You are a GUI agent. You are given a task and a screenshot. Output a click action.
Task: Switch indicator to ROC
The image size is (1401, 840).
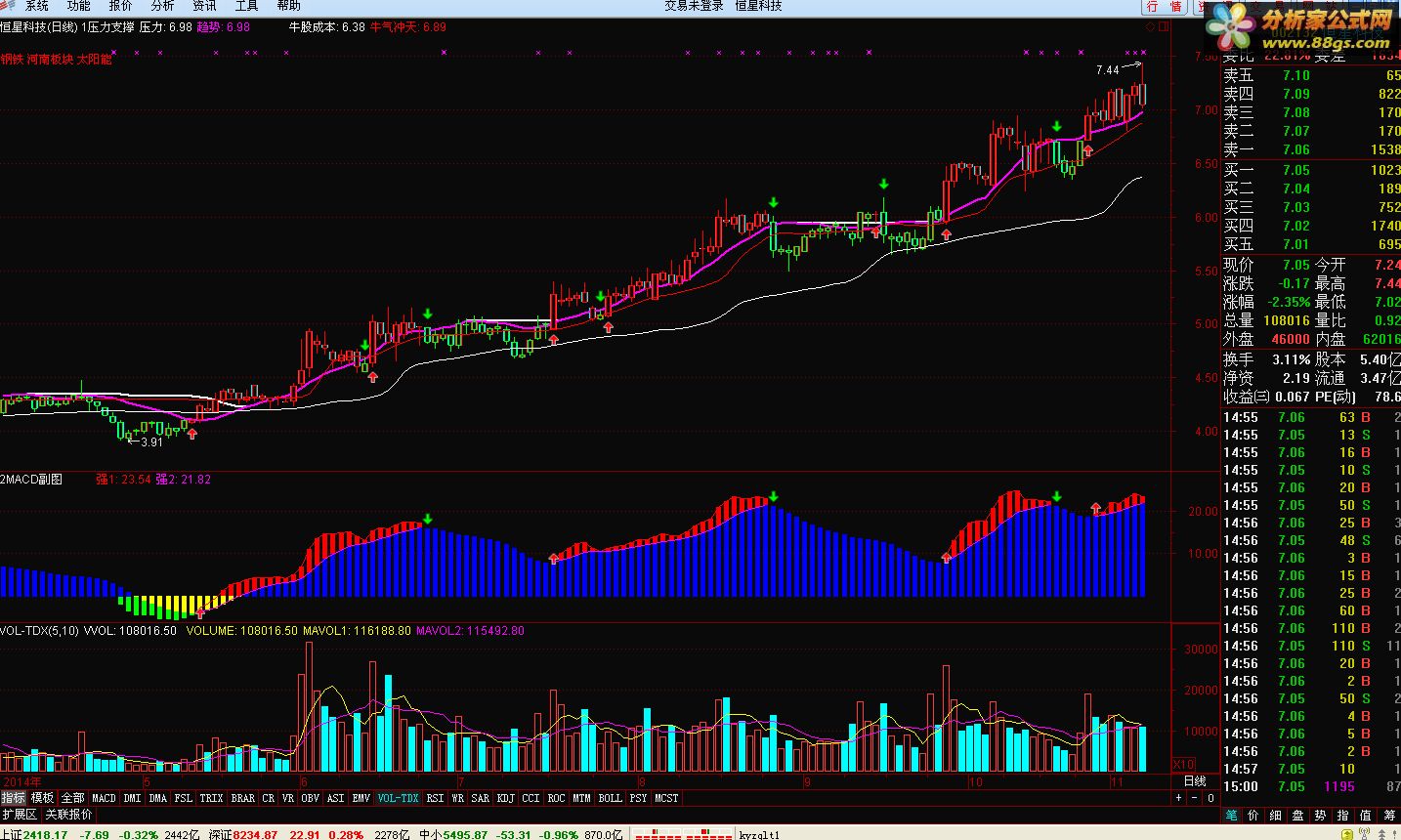pyautogui.click(x=556, y=798)
